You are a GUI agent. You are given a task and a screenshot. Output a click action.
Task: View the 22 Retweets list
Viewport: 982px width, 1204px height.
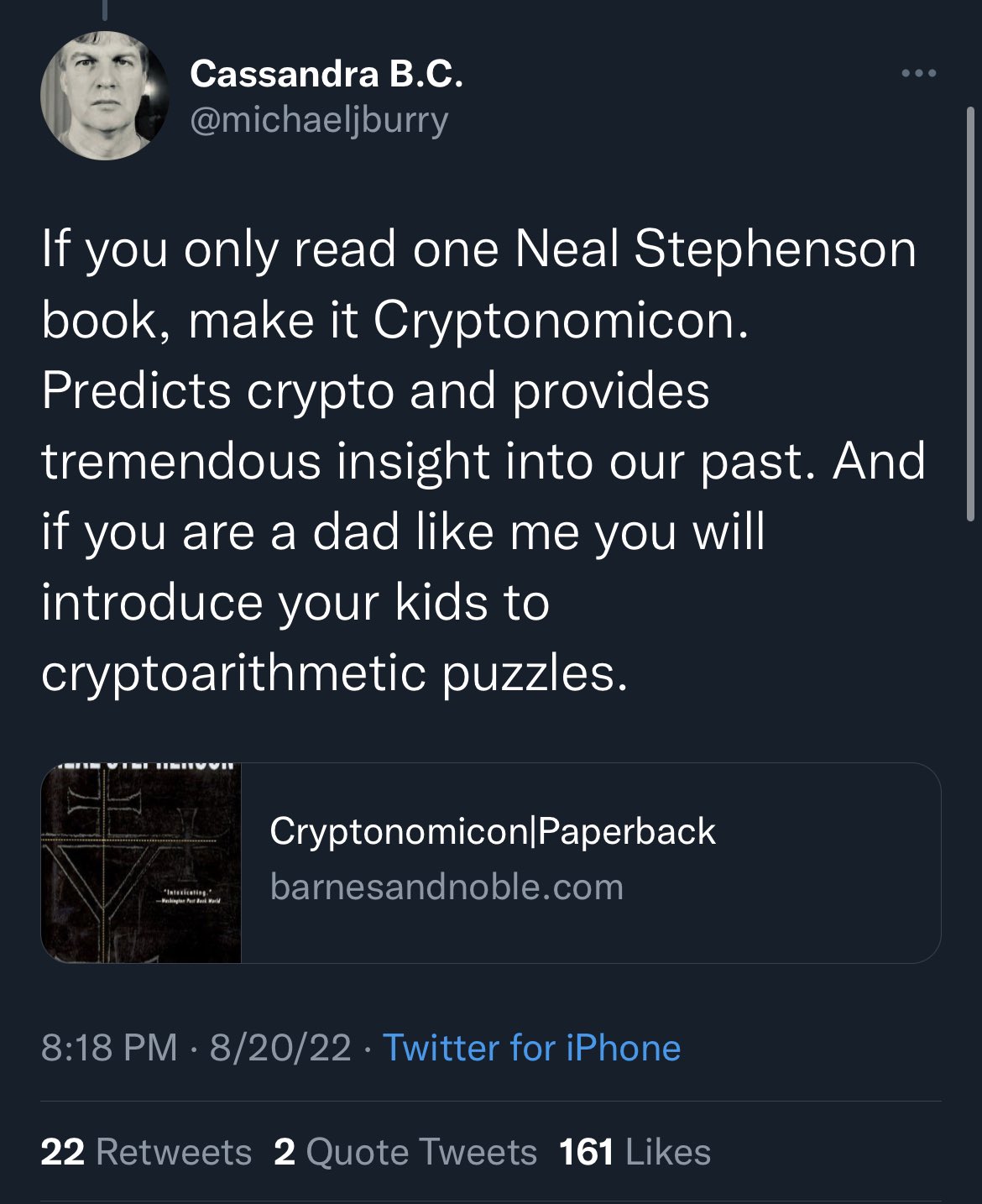tap(146, 1152)
